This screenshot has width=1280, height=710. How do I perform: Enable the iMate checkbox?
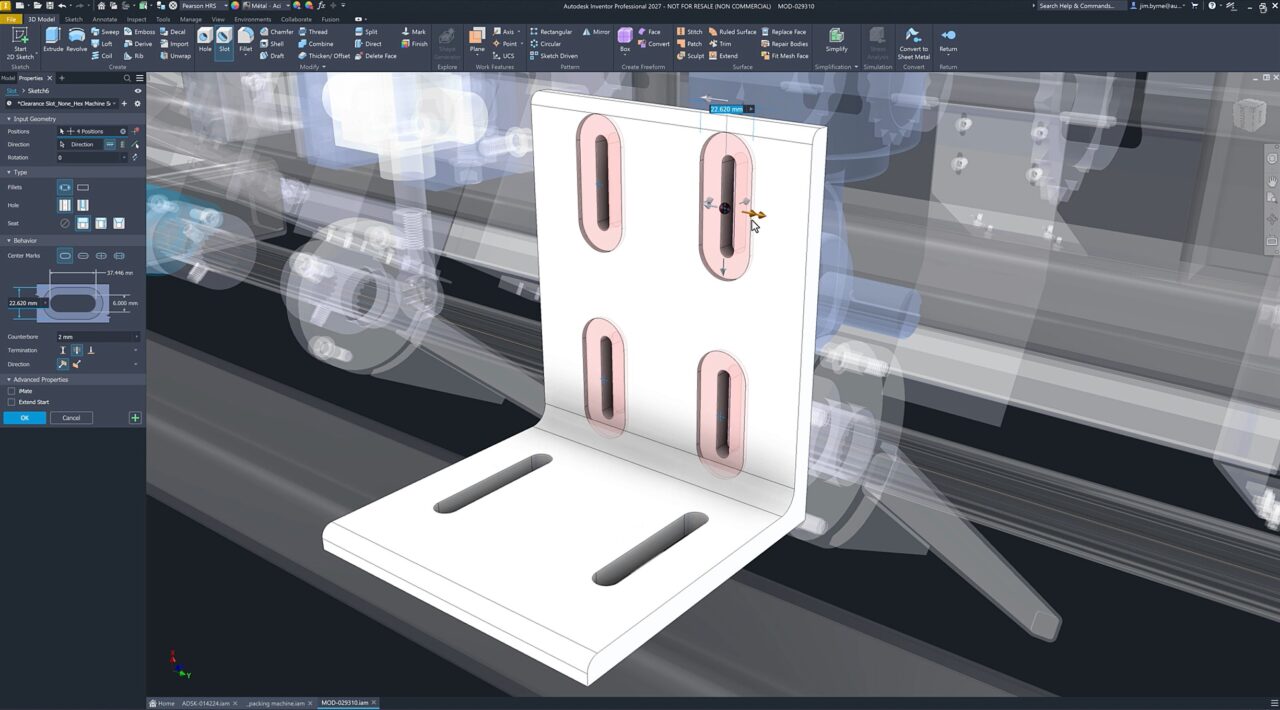tap(9, 390)
